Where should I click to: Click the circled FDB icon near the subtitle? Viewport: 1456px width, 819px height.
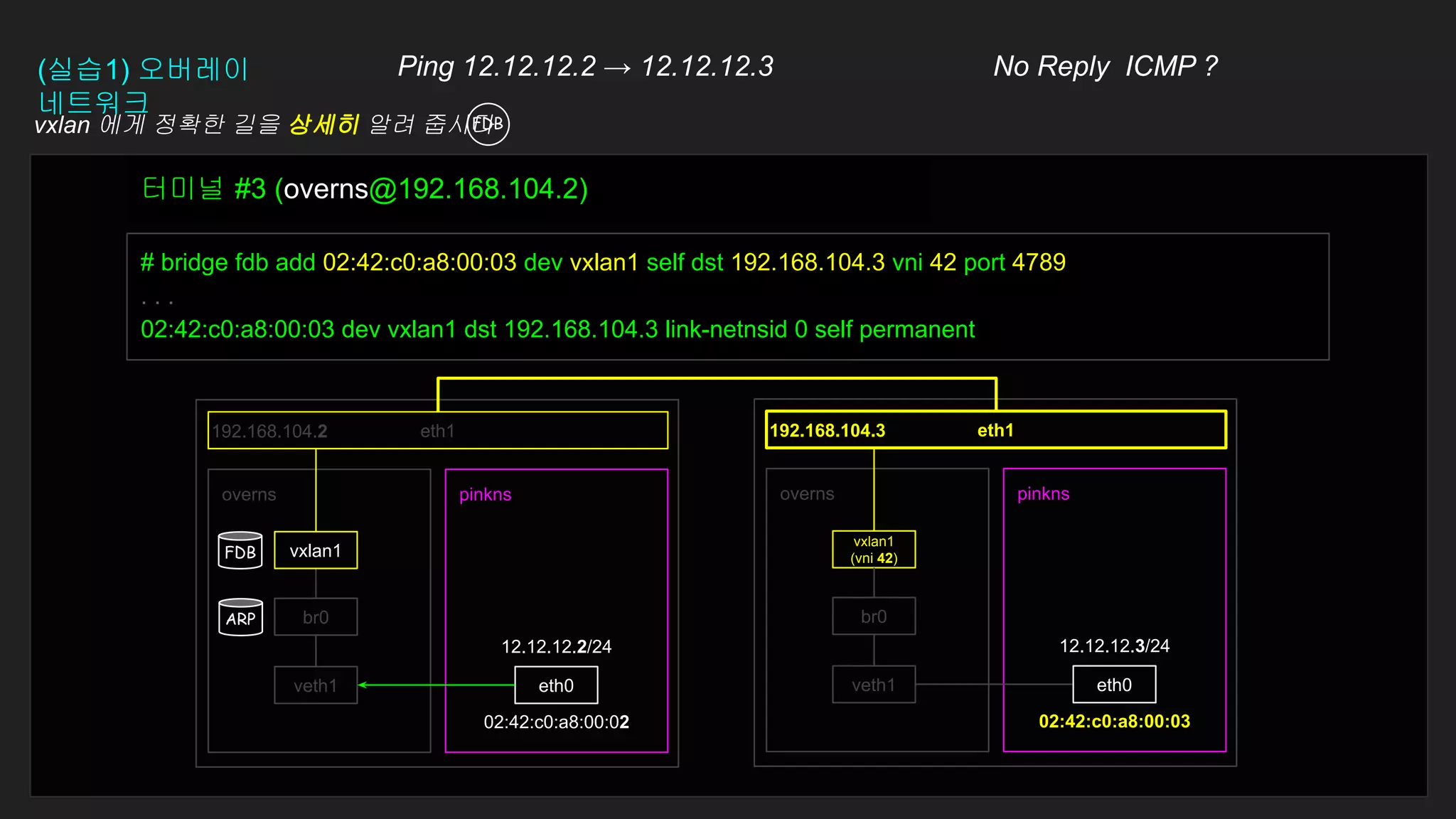(488, 124)
